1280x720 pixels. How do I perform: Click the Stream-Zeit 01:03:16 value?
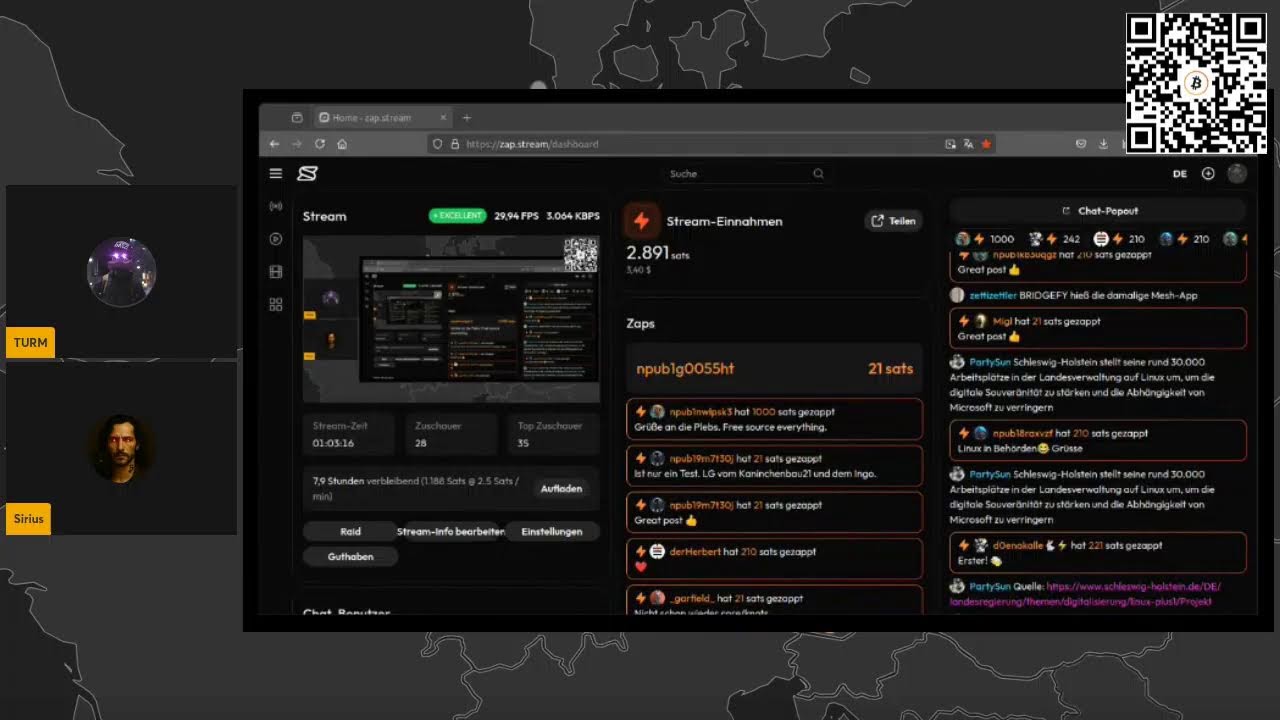(x=333, y=443)
